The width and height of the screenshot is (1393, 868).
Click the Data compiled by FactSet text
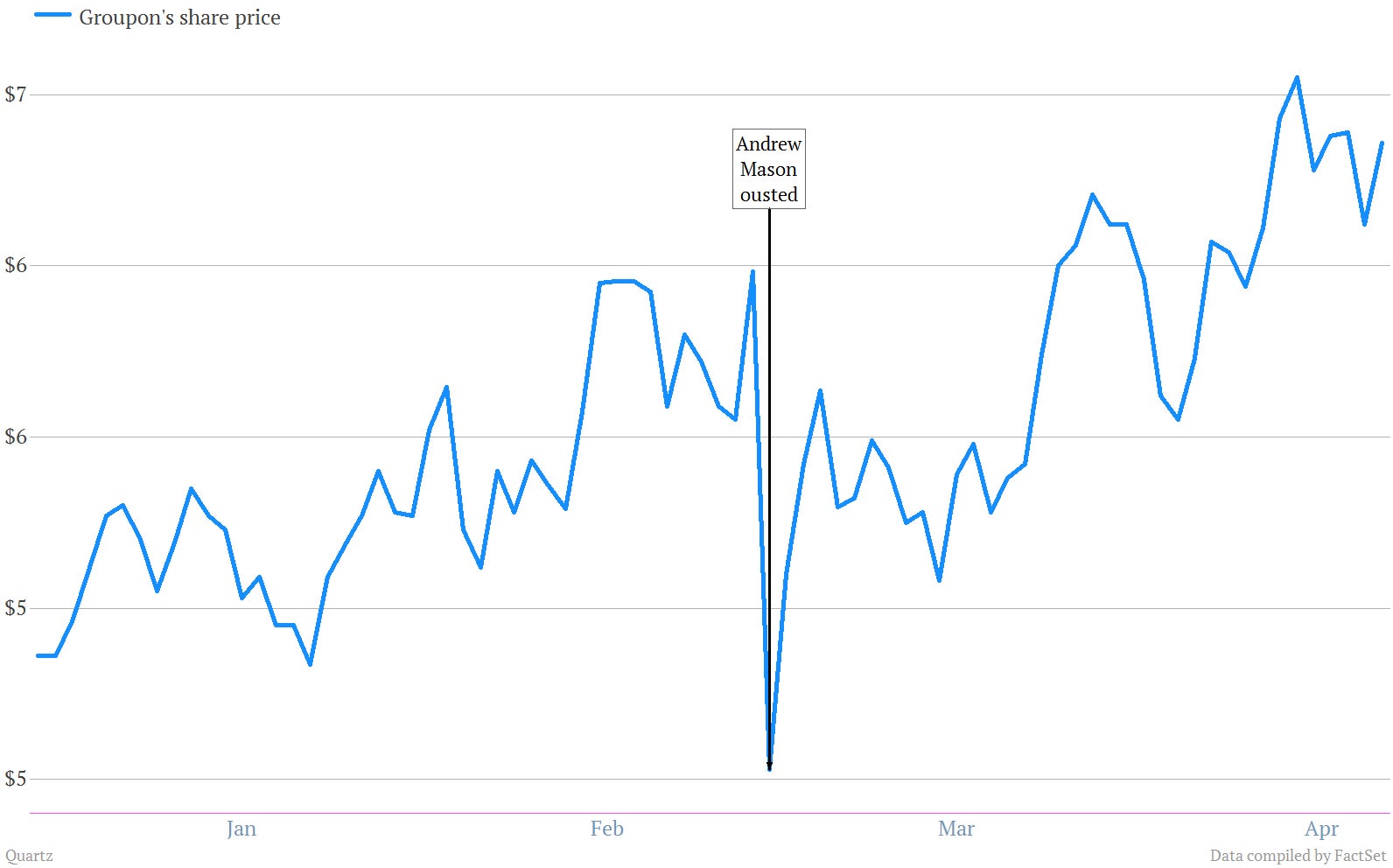click(x=1298, y=856)
